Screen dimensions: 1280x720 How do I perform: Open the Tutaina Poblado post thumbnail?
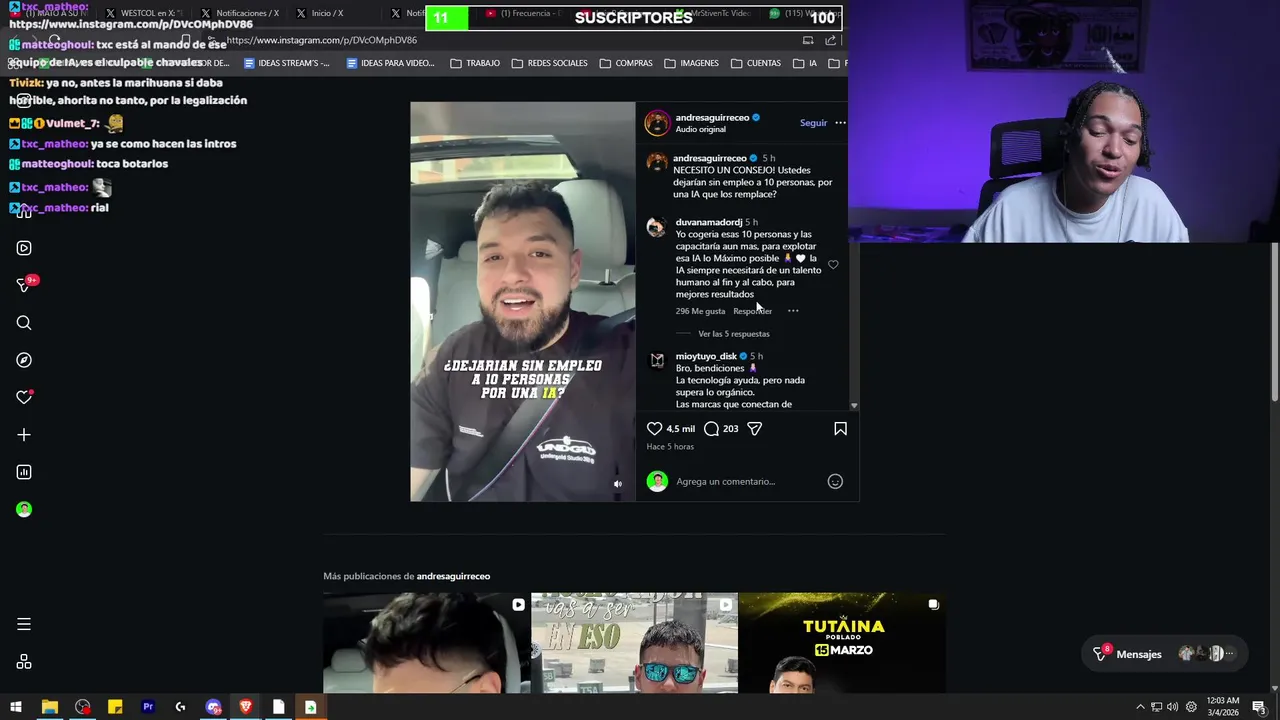pyautogui.click(x=842, y=643)
